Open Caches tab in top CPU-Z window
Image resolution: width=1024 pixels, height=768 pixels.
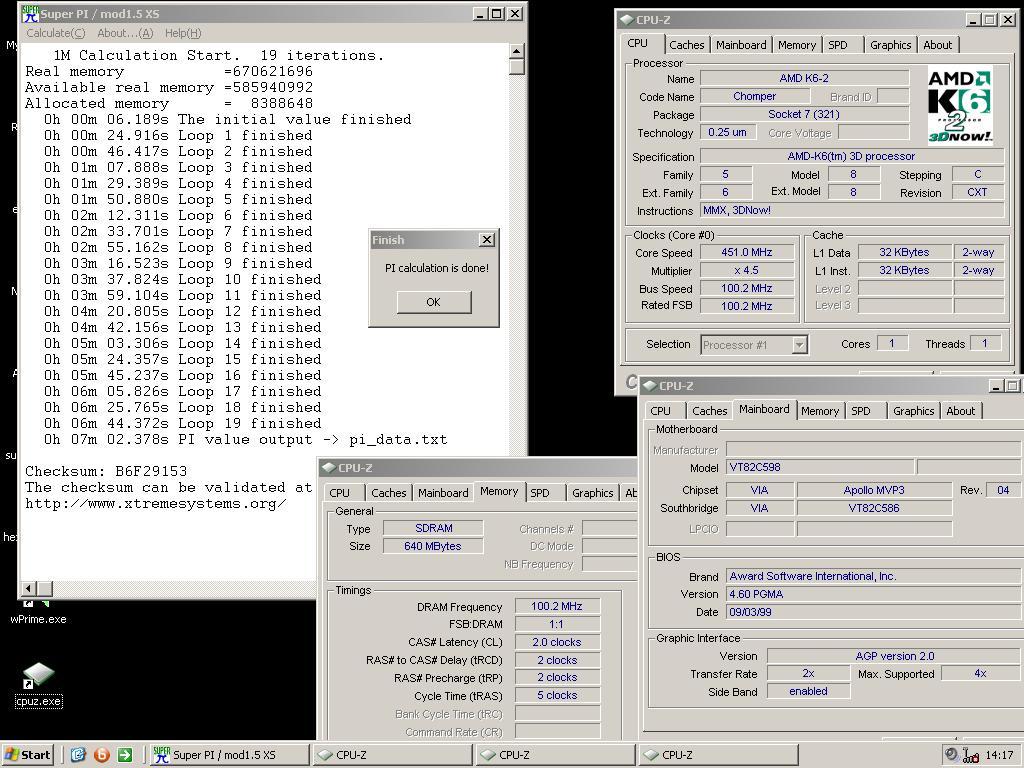tap(686, 45)
